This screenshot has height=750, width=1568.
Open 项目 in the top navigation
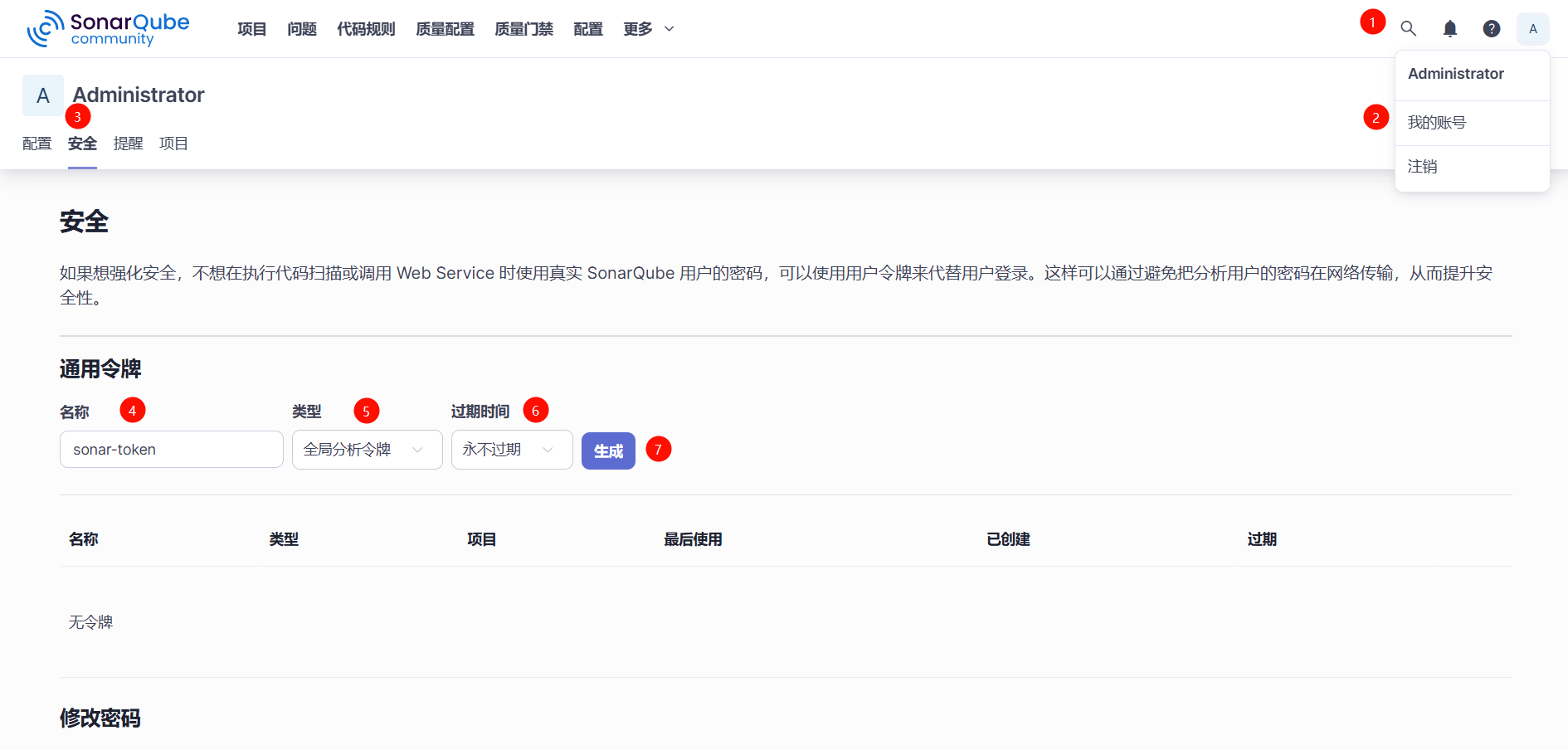(251, 29)
